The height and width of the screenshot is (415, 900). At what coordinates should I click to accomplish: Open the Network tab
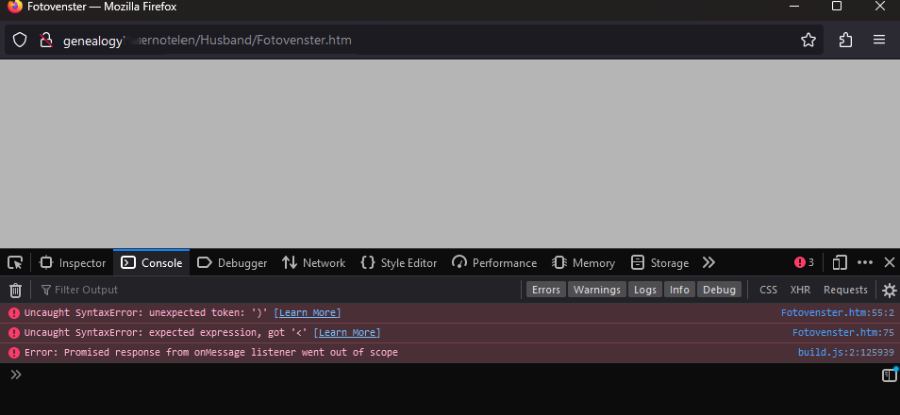[314, 263]
